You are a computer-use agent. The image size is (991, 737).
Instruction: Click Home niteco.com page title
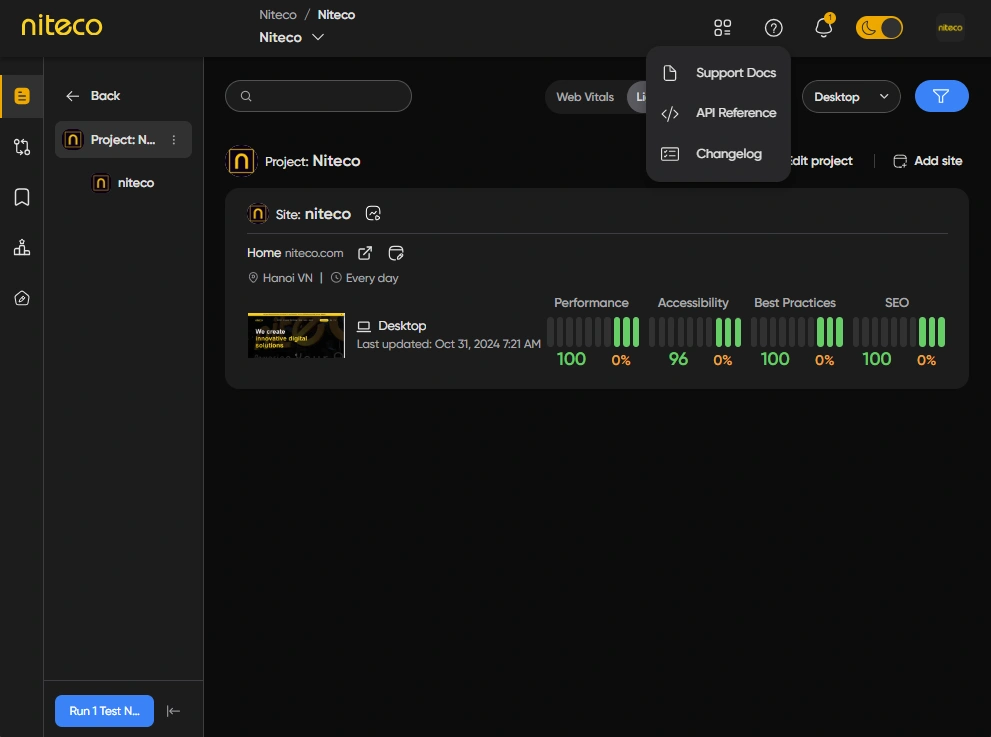point(295,253)
